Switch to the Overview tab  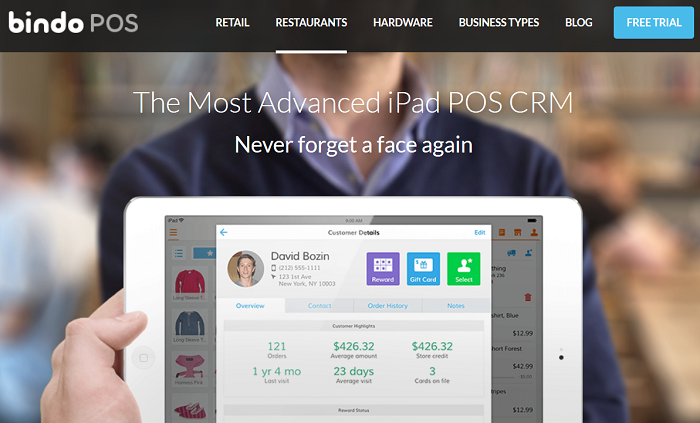point(250,306)
